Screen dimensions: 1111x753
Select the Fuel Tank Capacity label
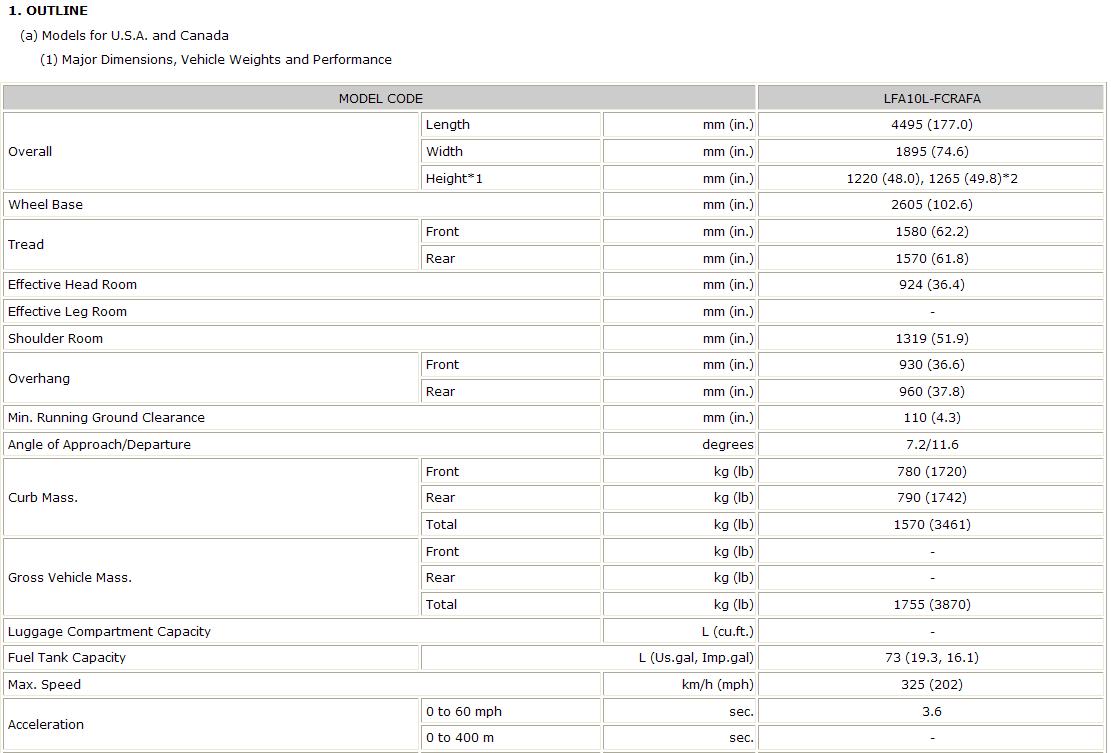[x=67, y=658]
